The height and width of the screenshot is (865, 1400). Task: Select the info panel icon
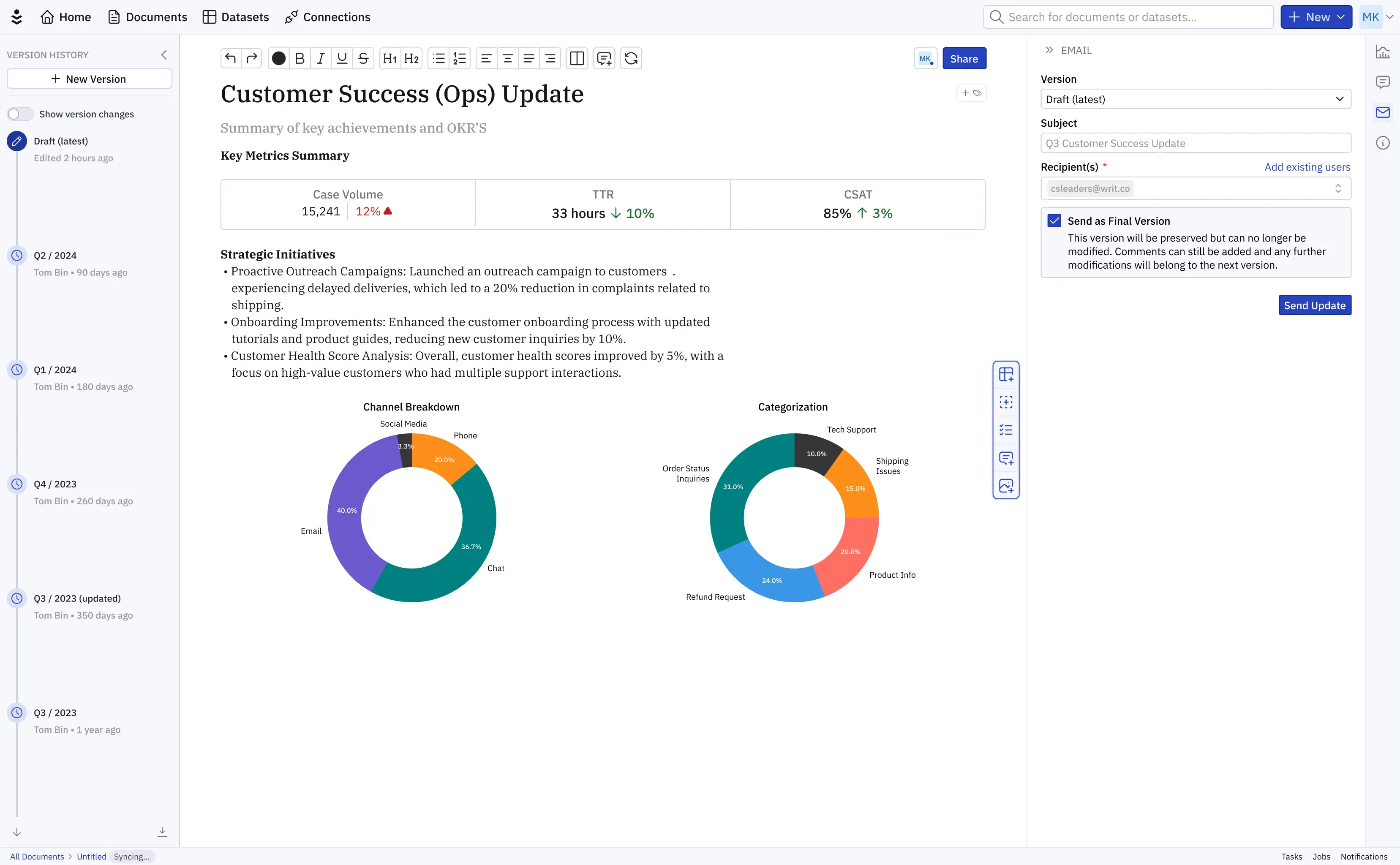[x=1384, y=142]
